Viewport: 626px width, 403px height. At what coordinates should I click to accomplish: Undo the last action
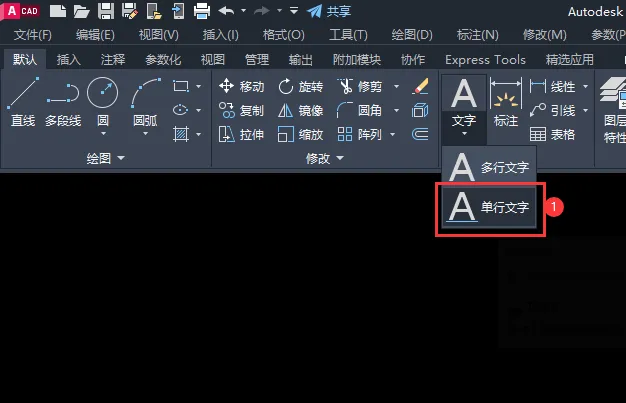[x=226, y=11]
